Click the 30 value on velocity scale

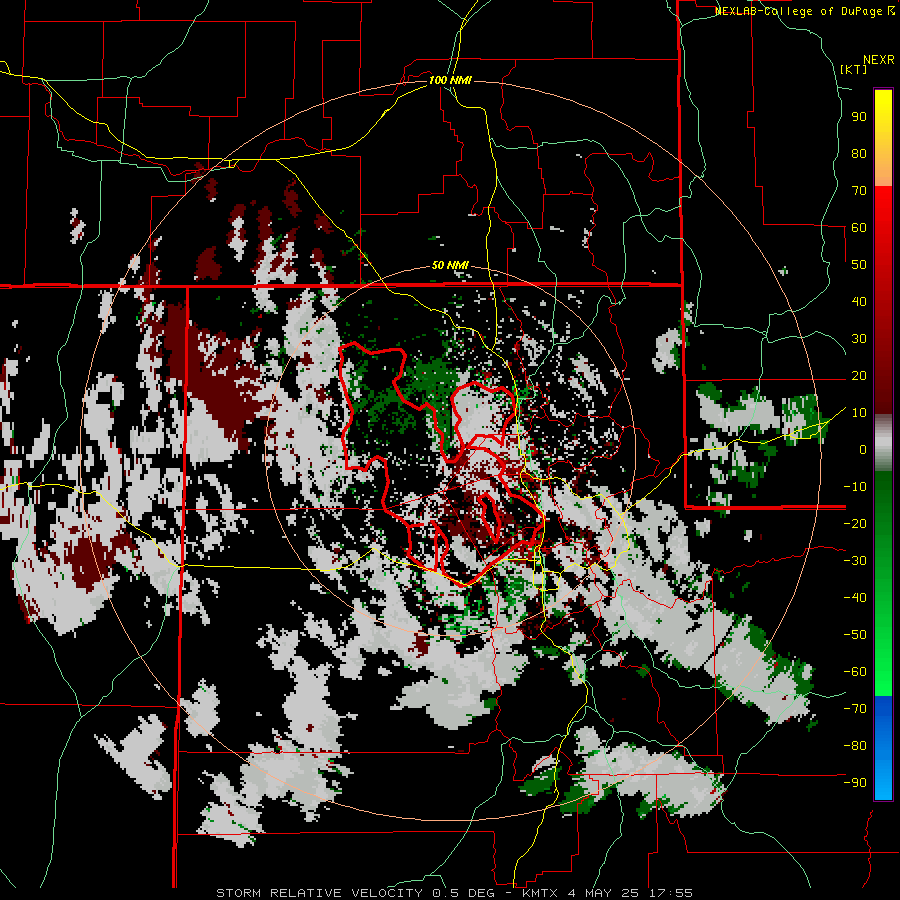coord(859,339)
